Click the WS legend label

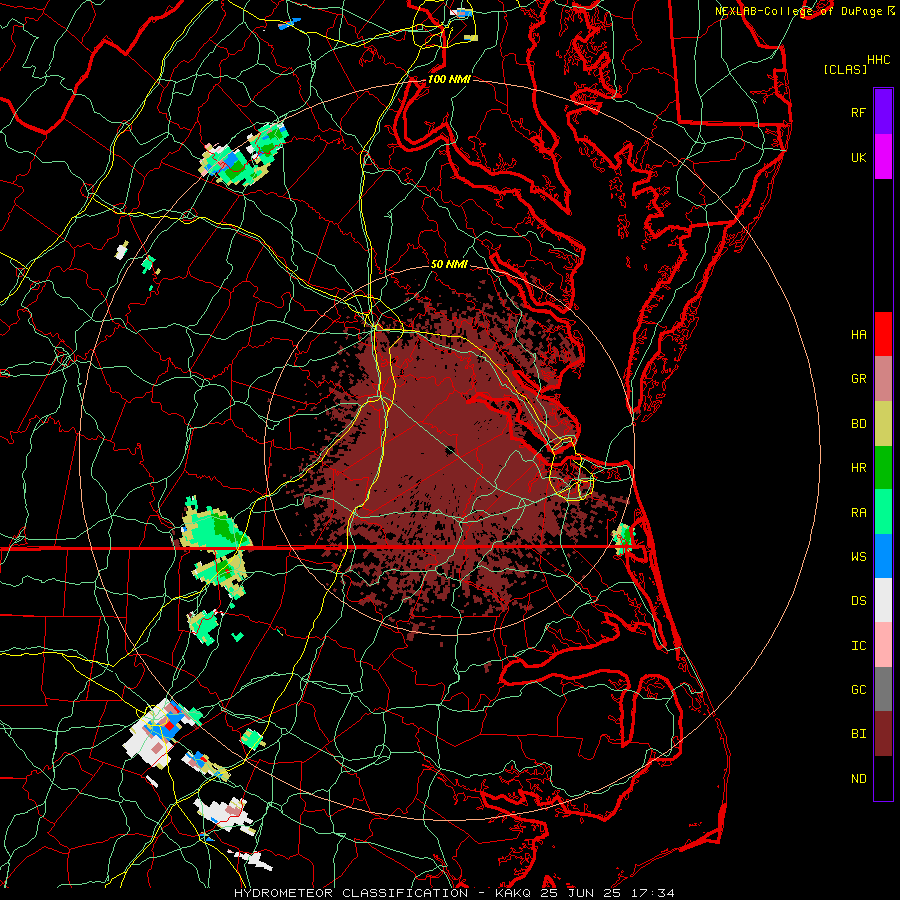(x=858, y=557)
